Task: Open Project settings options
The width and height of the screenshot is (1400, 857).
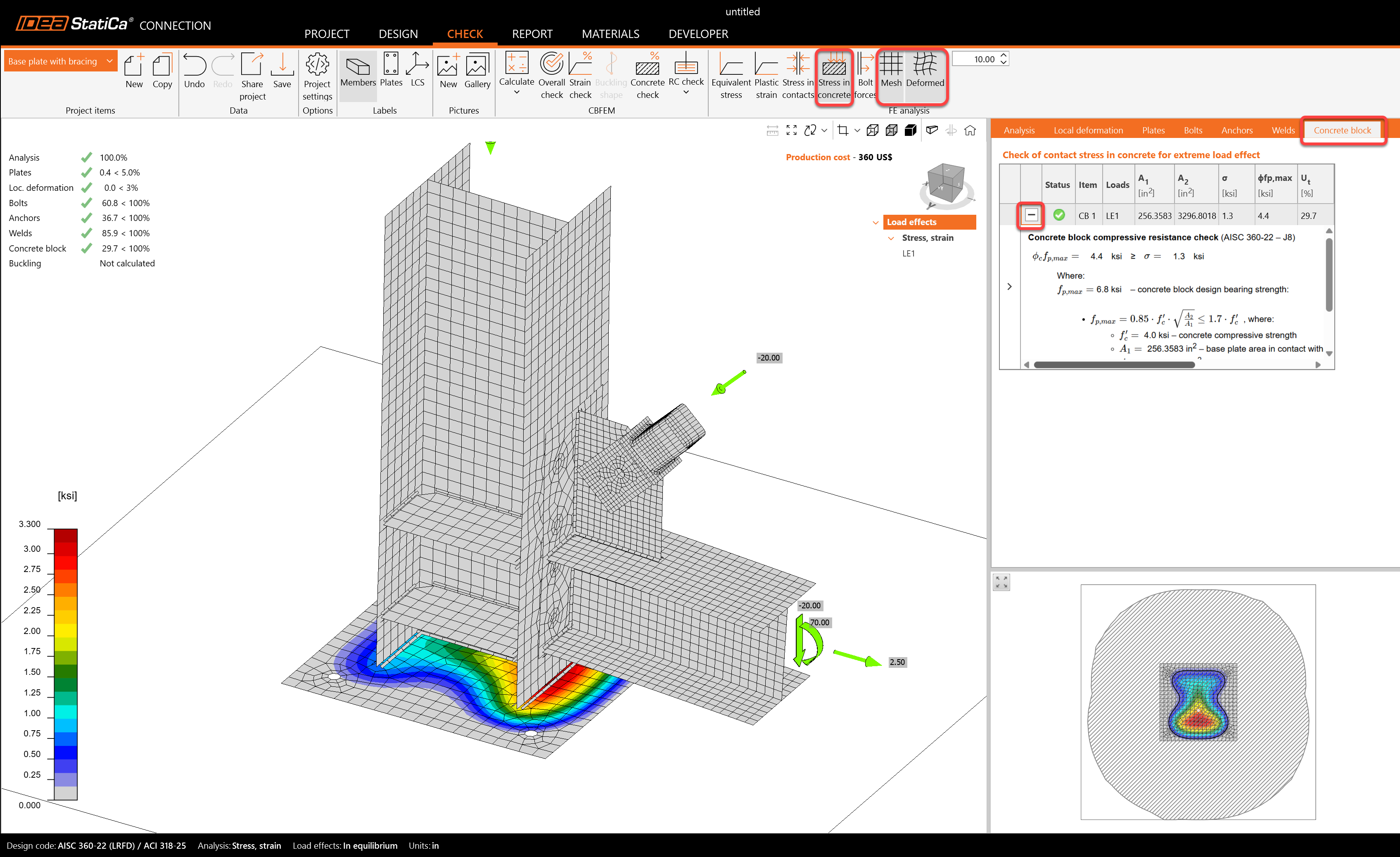Action: (x=317, y=77)
